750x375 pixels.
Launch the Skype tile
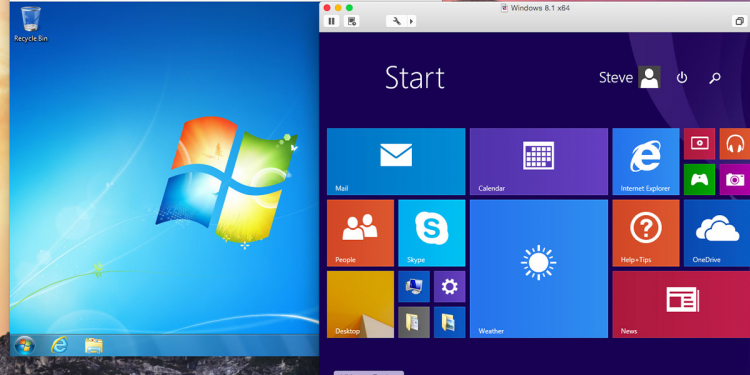pyautogui.click(x=431, y=233)
